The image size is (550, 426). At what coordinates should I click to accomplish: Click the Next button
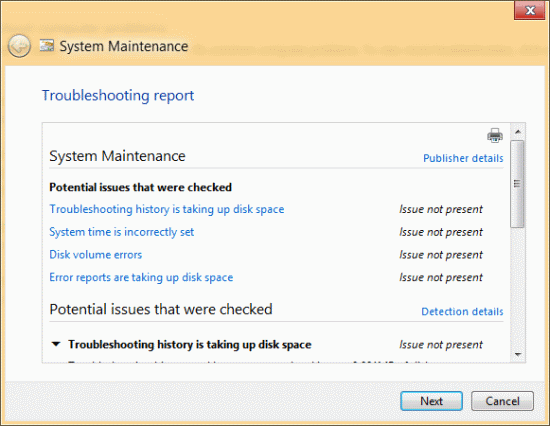coord(431,401)
